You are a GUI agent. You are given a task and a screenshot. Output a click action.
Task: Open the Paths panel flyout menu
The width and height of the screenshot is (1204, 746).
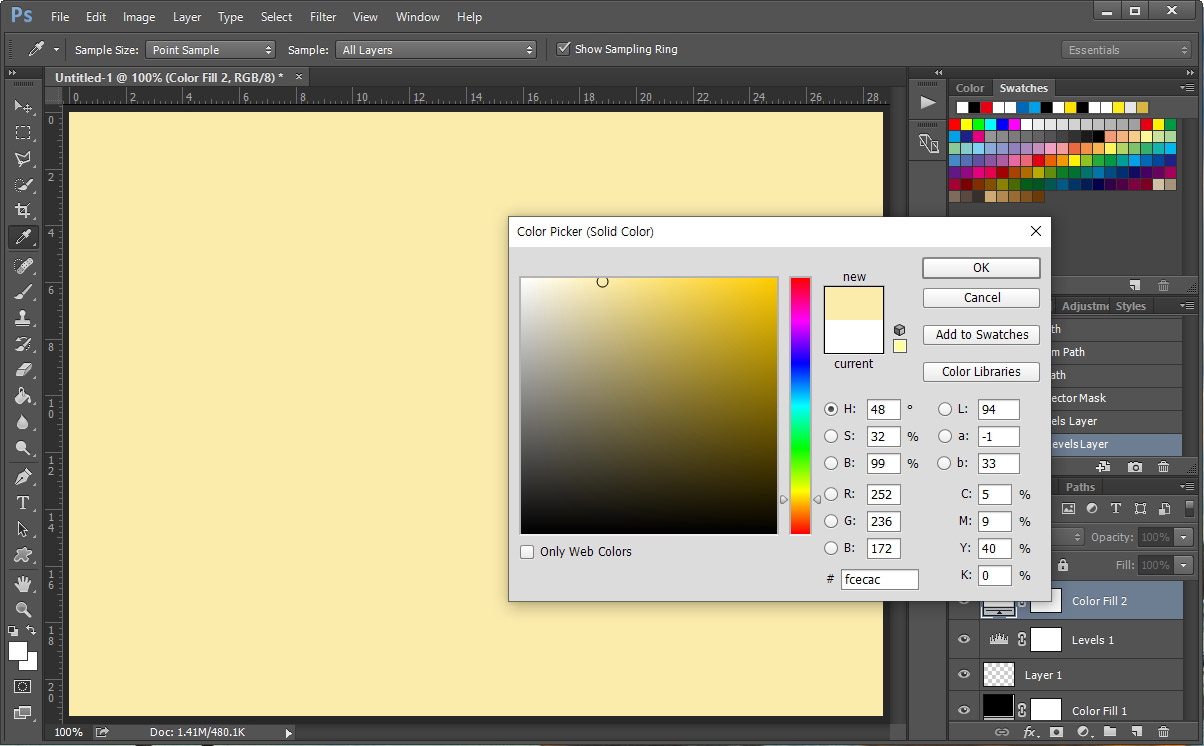1187,487
